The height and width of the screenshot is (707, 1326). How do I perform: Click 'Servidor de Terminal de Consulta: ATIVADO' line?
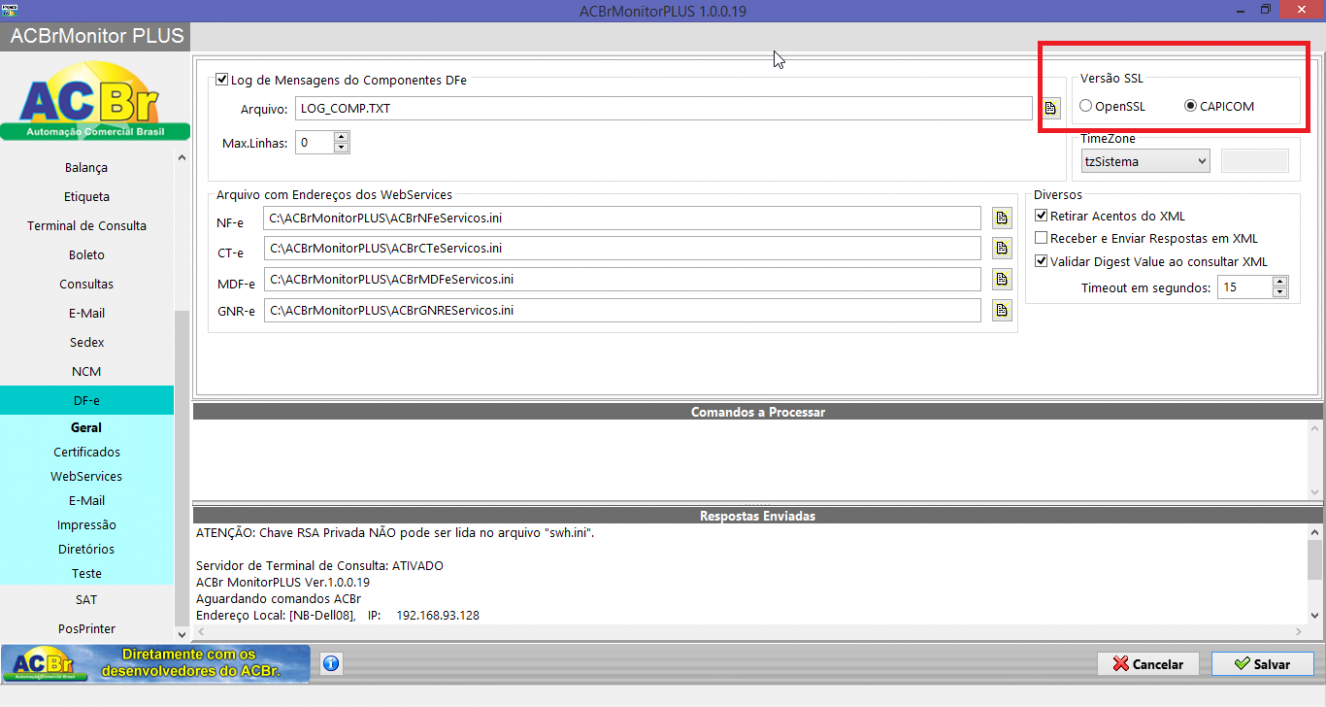[x=320, y=566]
